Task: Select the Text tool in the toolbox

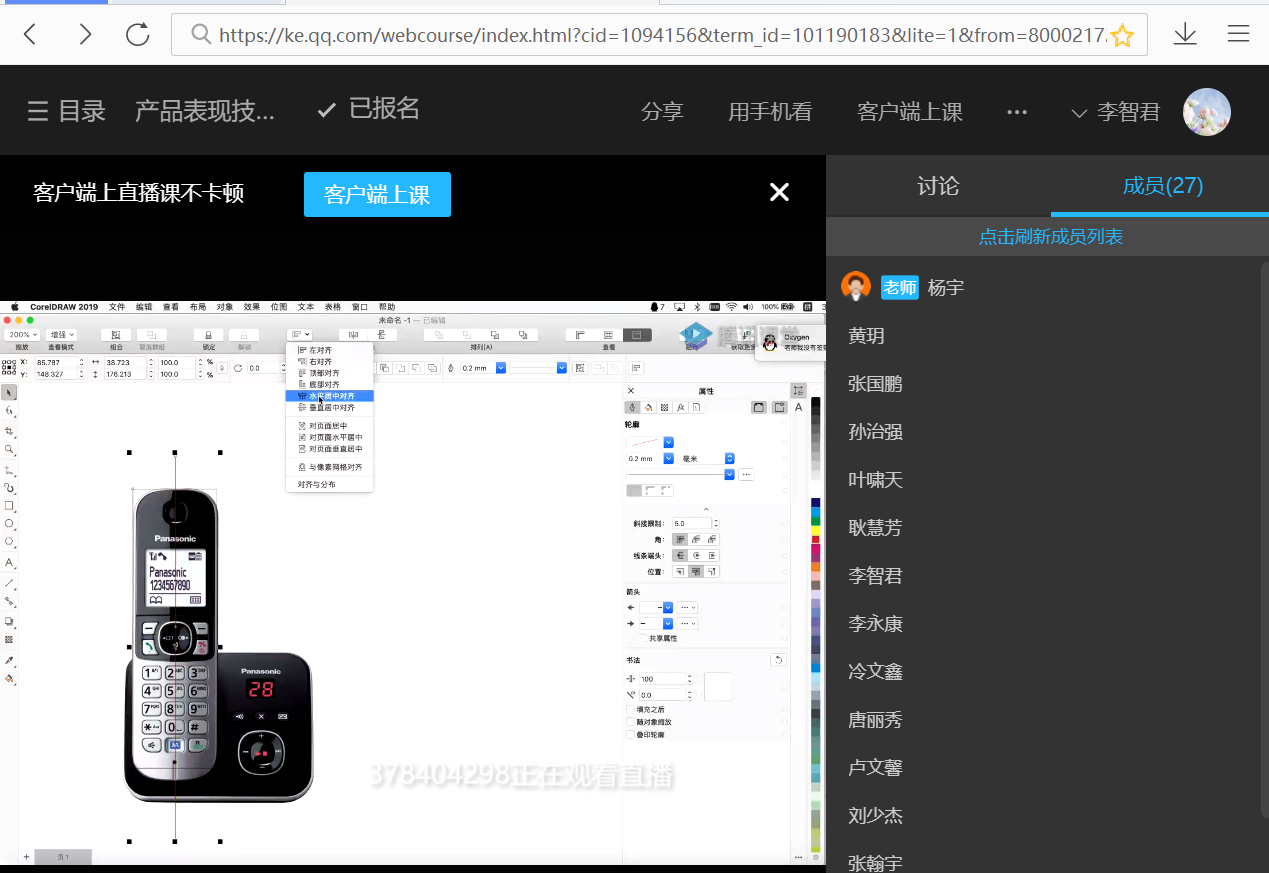Action: coord(9,563)
